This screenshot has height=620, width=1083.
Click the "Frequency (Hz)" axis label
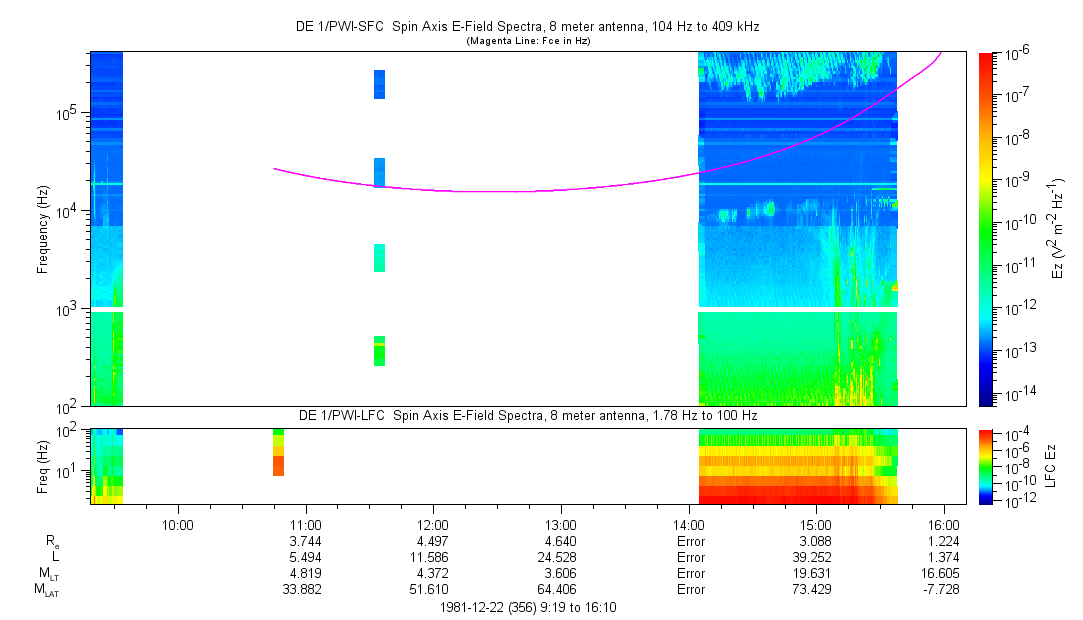tap(43, 230)
